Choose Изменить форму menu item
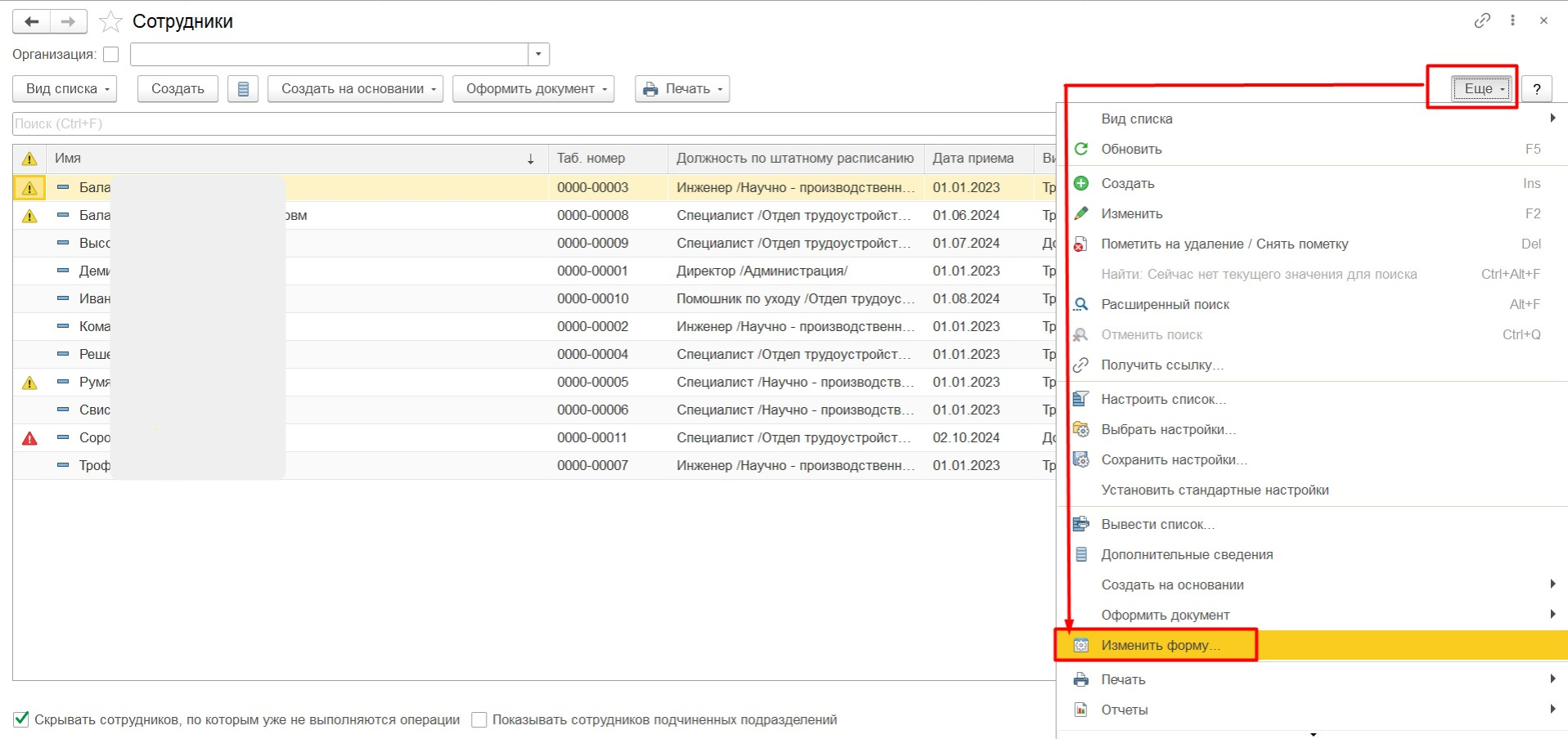The image size is (1568, 739). (x=1313, y=645)
